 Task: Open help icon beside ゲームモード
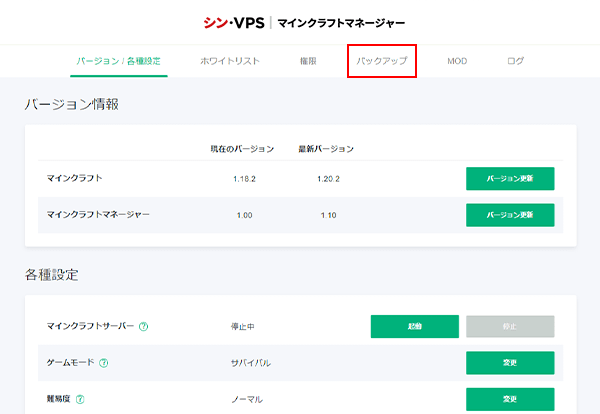(x=104, y=363)
